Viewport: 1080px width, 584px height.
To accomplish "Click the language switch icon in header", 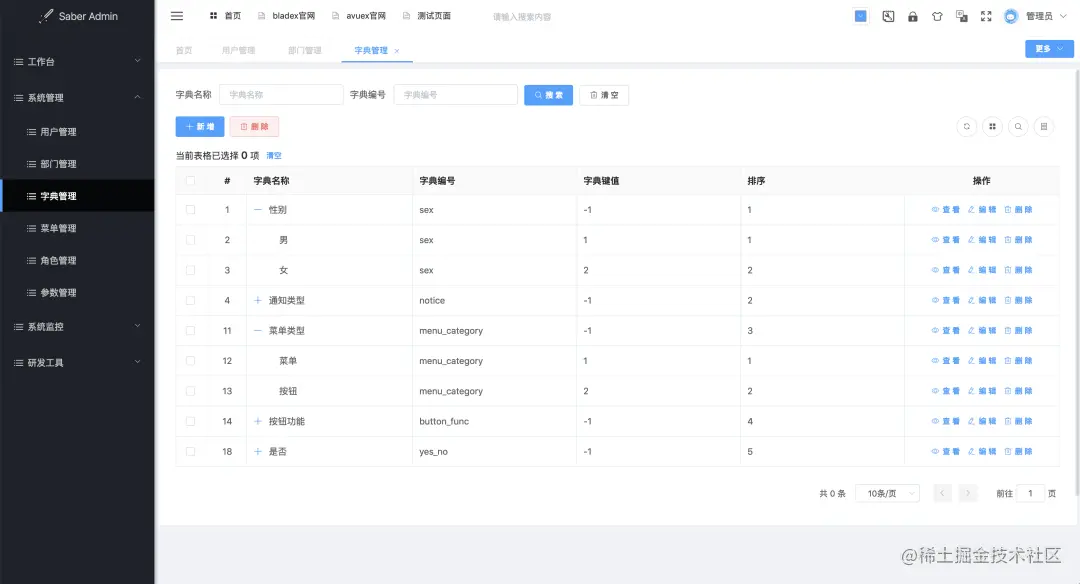I will coord(962,16).
